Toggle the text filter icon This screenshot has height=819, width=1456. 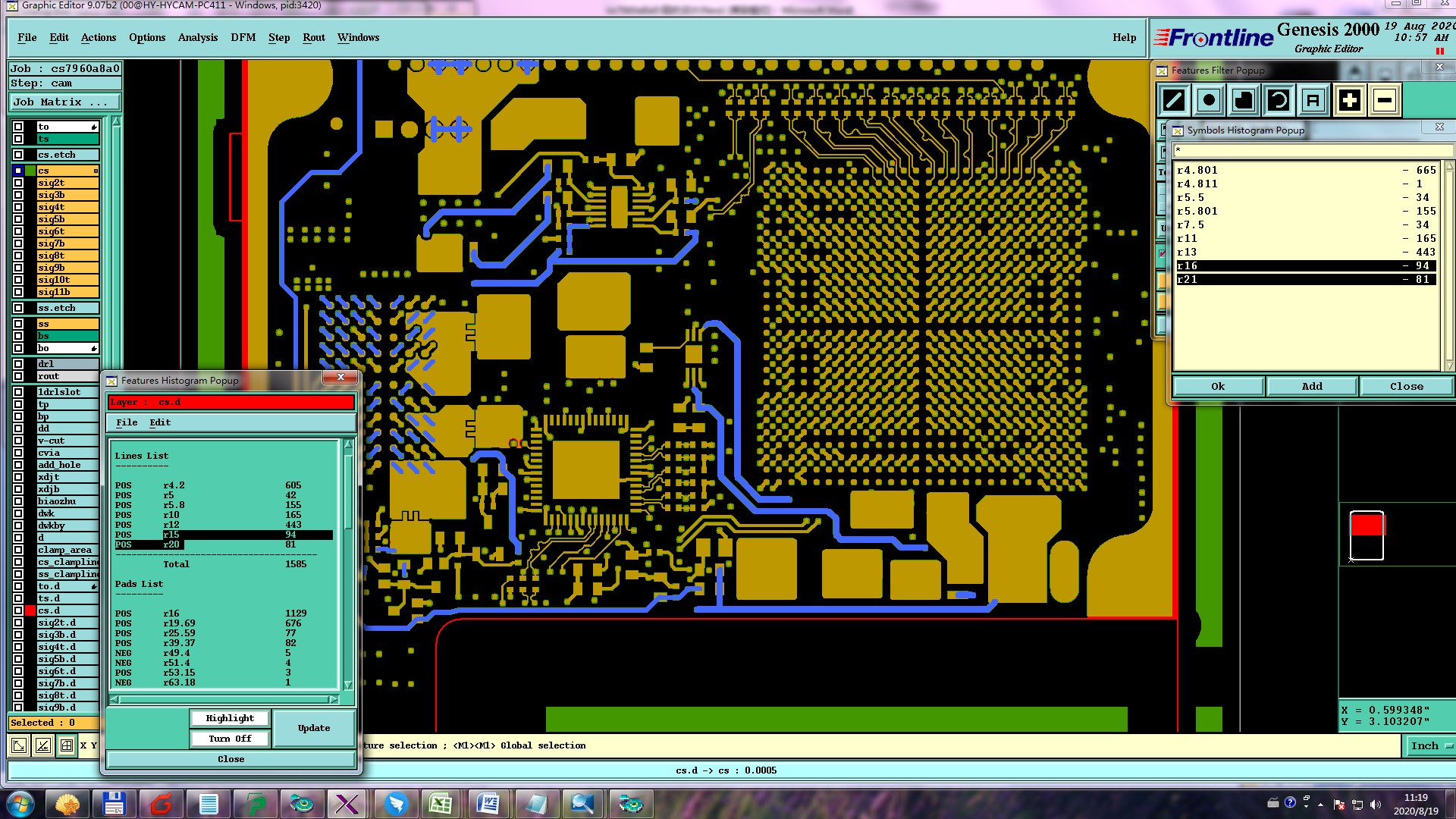tap(1313, 100)
